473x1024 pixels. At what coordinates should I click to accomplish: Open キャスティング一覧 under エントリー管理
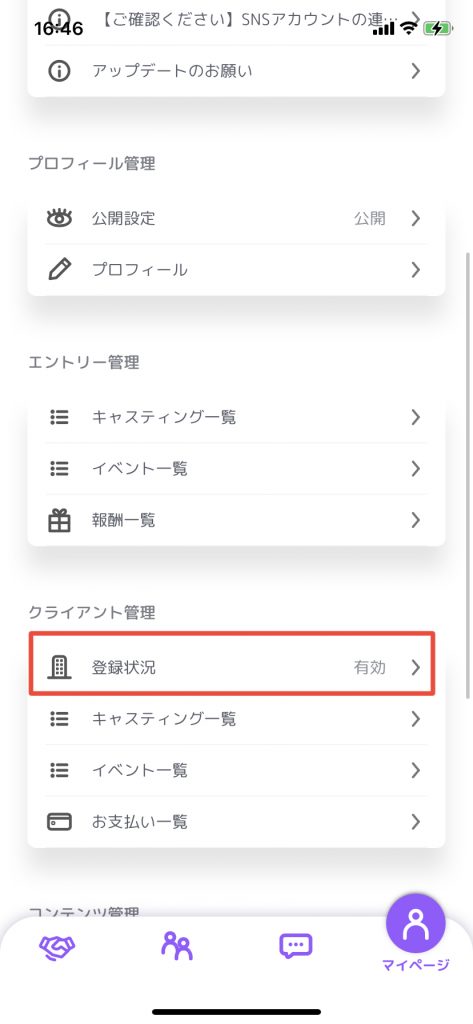(236, 417)
